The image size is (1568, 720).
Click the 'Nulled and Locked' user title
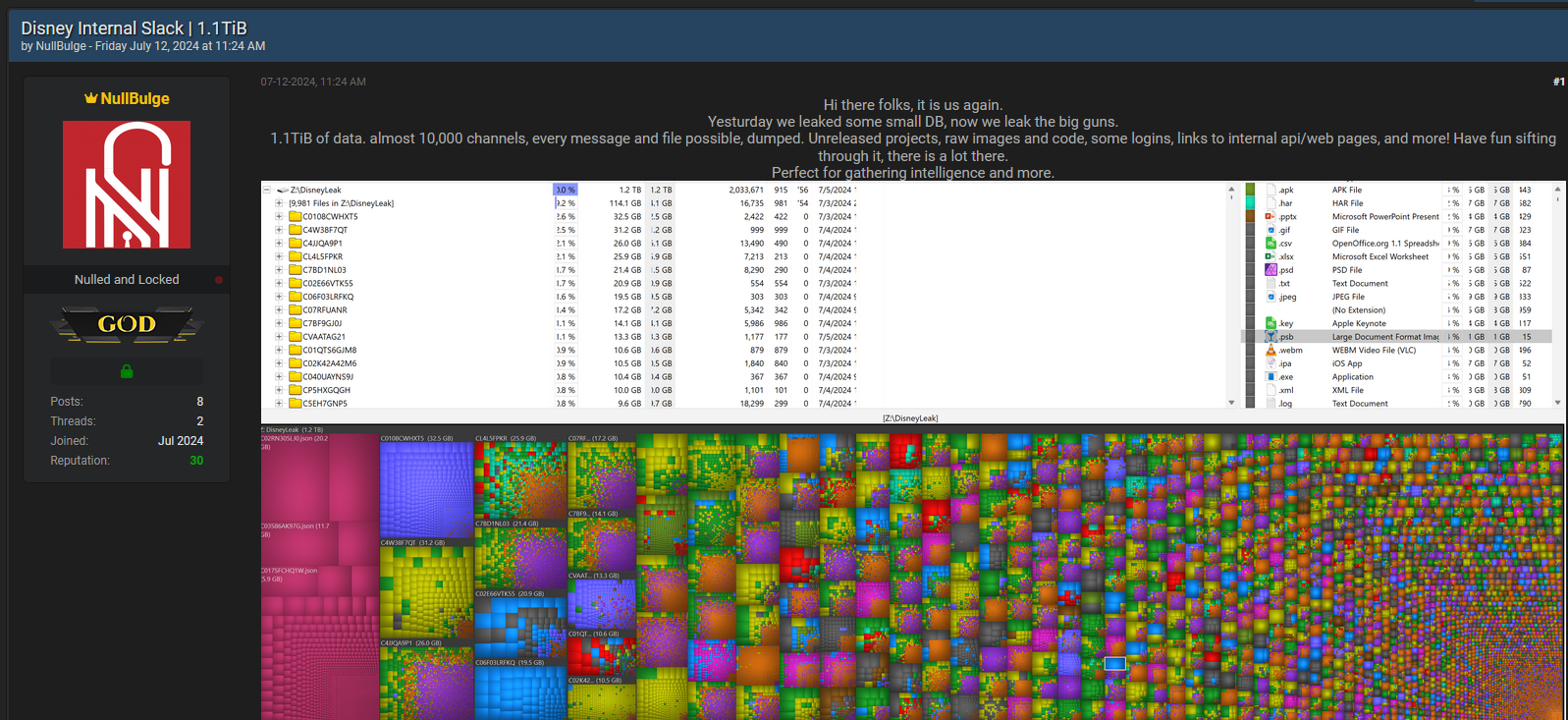point(127,280)
